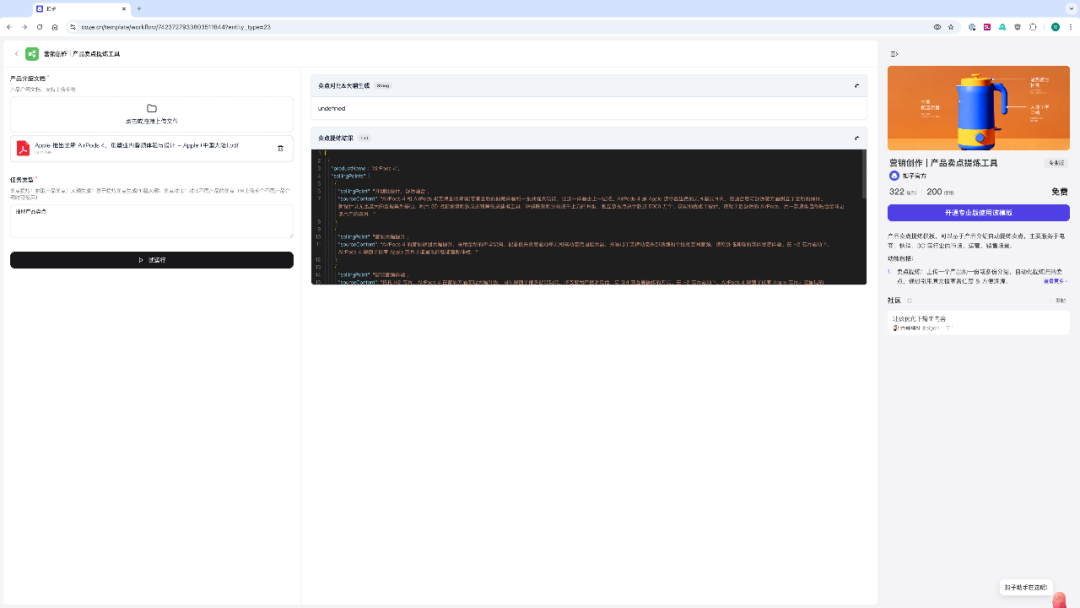Click the browser extensions puzzle icon
The width and height of the screenshot is (1080, 608).
tap(1032, 27)
